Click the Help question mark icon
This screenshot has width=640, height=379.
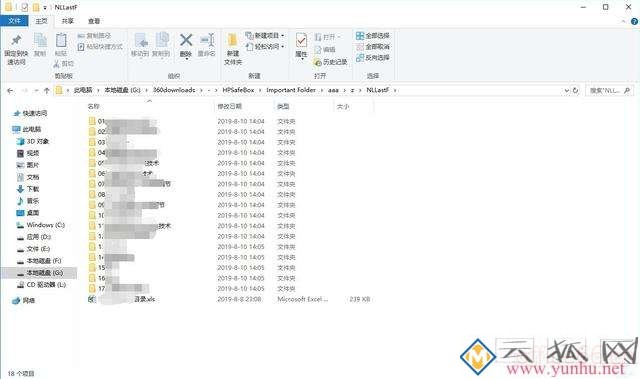[x=634, y=21]
